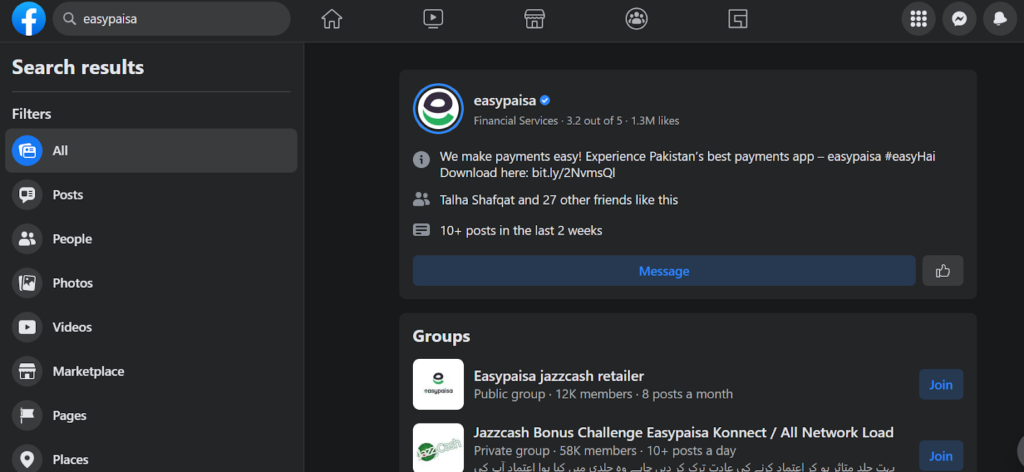
Task: Select the All filter
Action: 151,151
